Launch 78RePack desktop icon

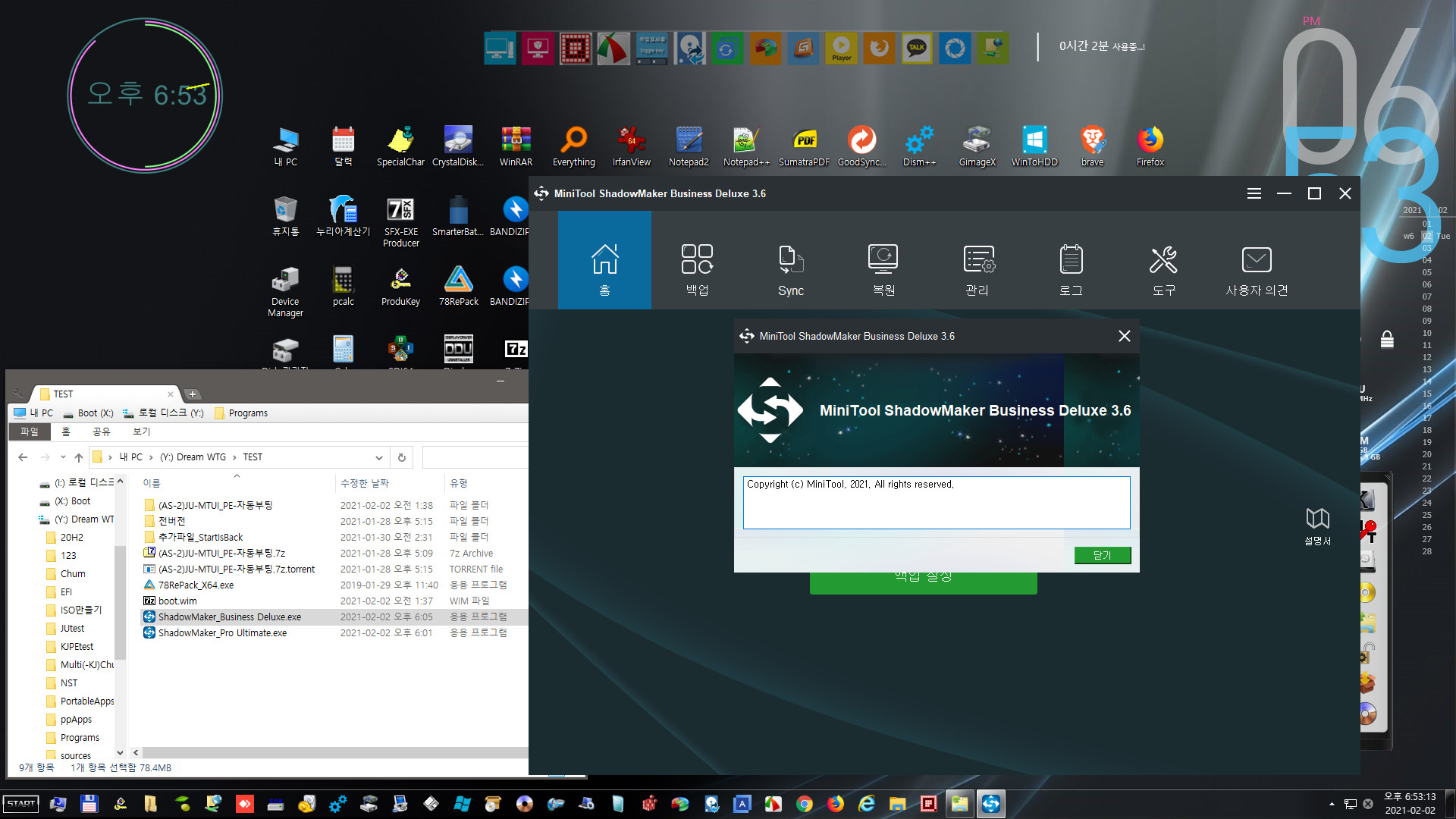pos(459,286)
